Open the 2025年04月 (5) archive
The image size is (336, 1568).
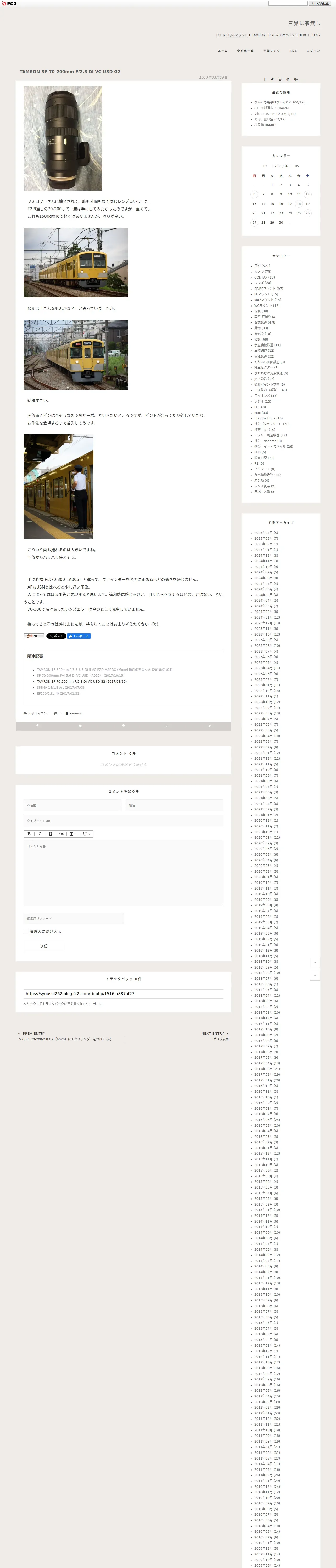point(266,533)
